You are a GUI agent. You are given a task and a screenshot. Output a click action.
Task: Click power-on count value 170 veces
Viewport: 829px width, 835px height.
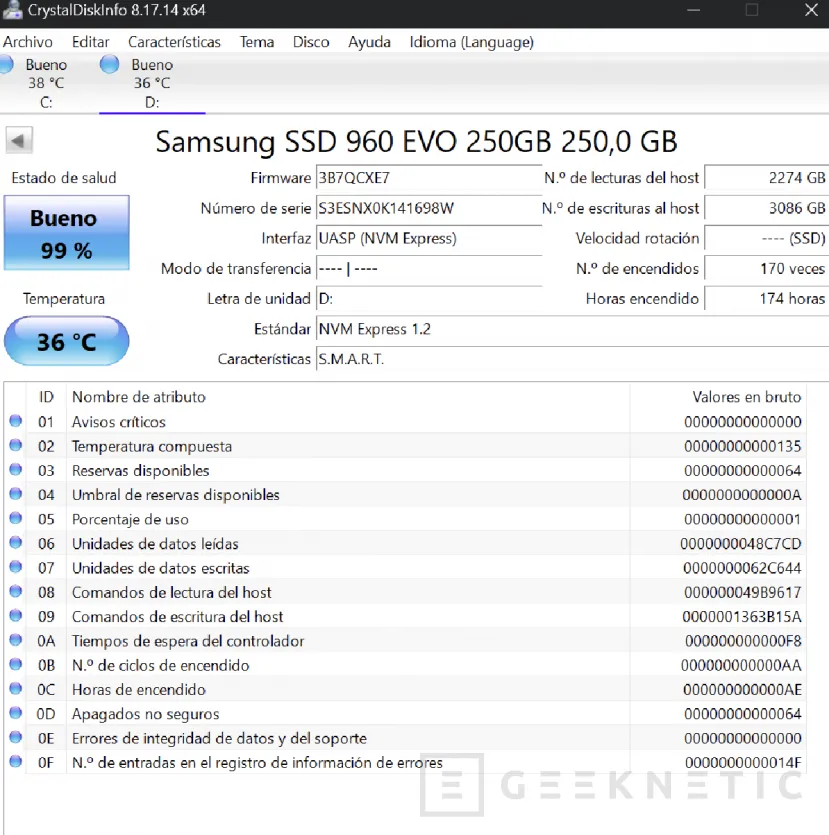[x=767, y=269]
